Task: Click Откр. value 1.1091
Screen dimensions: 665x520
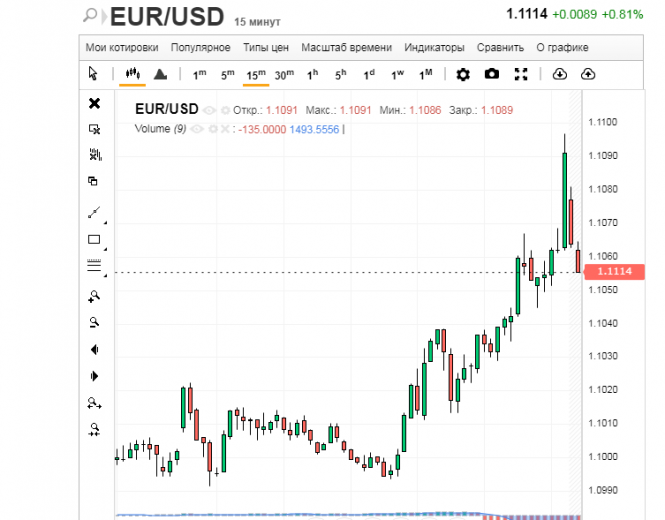Action: [282, 110]
